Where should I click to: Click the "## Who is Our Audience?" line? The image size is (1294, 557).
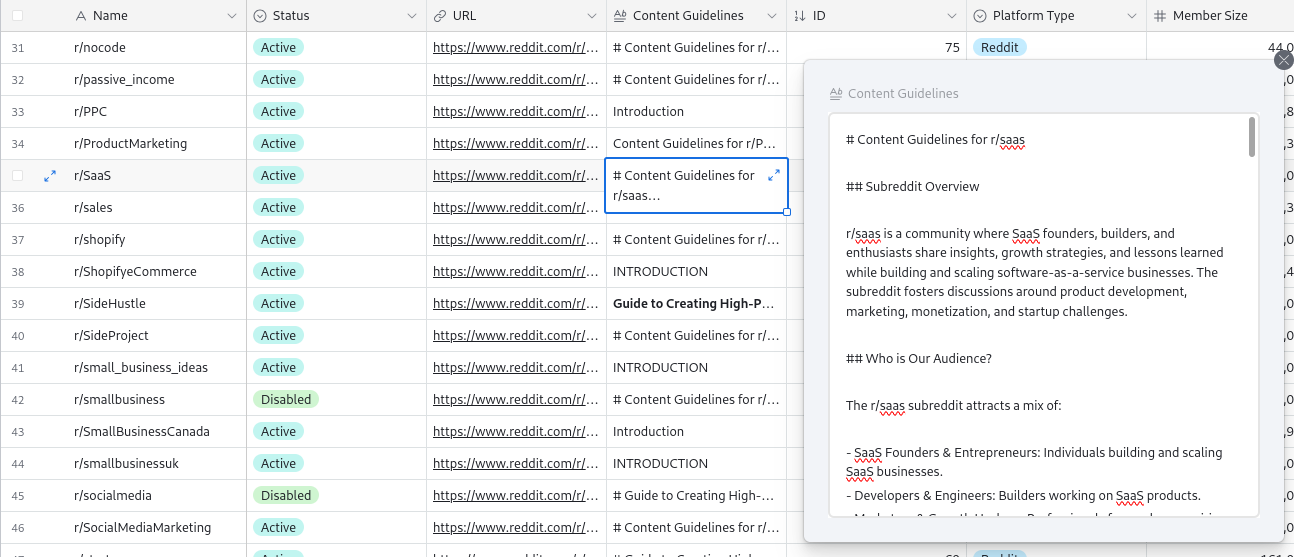(x=919, y=359)
